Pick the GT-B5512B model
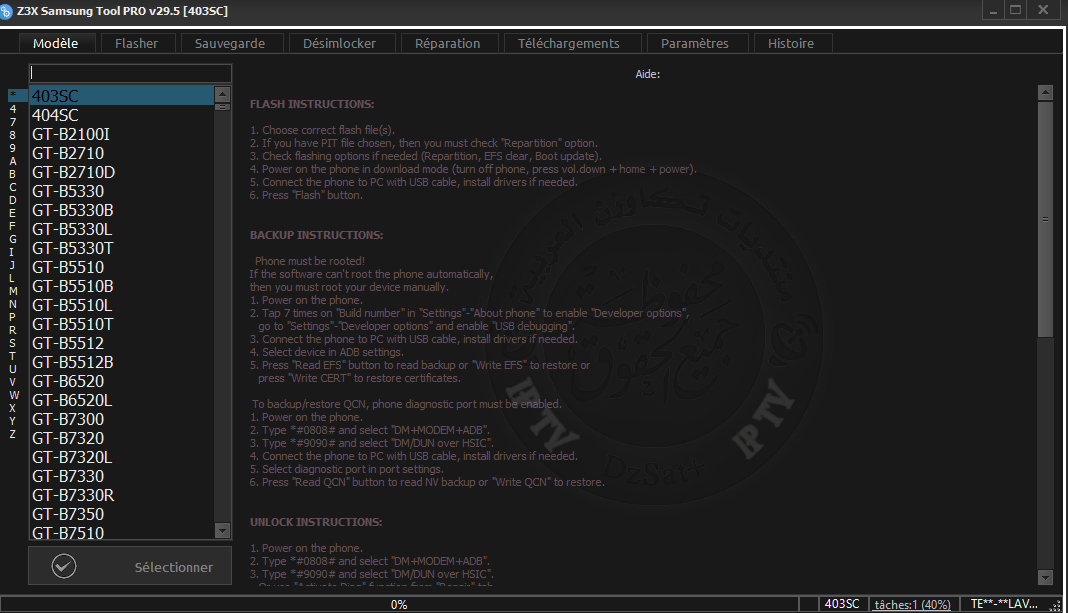Screen dimensions: 1068x613 121,362
